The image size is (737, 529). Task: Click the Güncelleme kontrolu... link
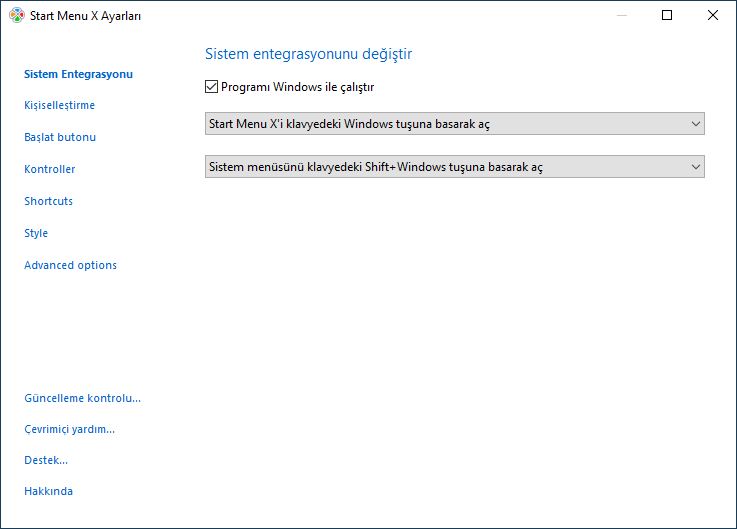click(x=82, y=398)
